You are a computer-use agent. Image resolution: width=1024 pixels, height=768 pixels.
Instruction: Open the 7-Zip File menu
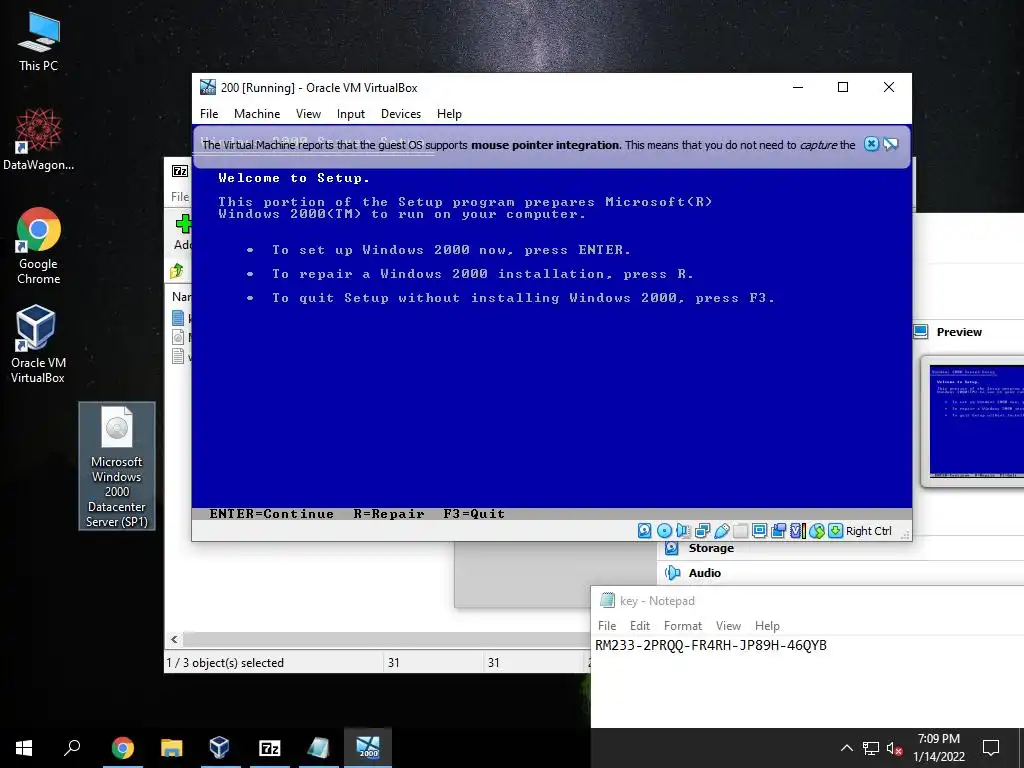pos(180,197)
